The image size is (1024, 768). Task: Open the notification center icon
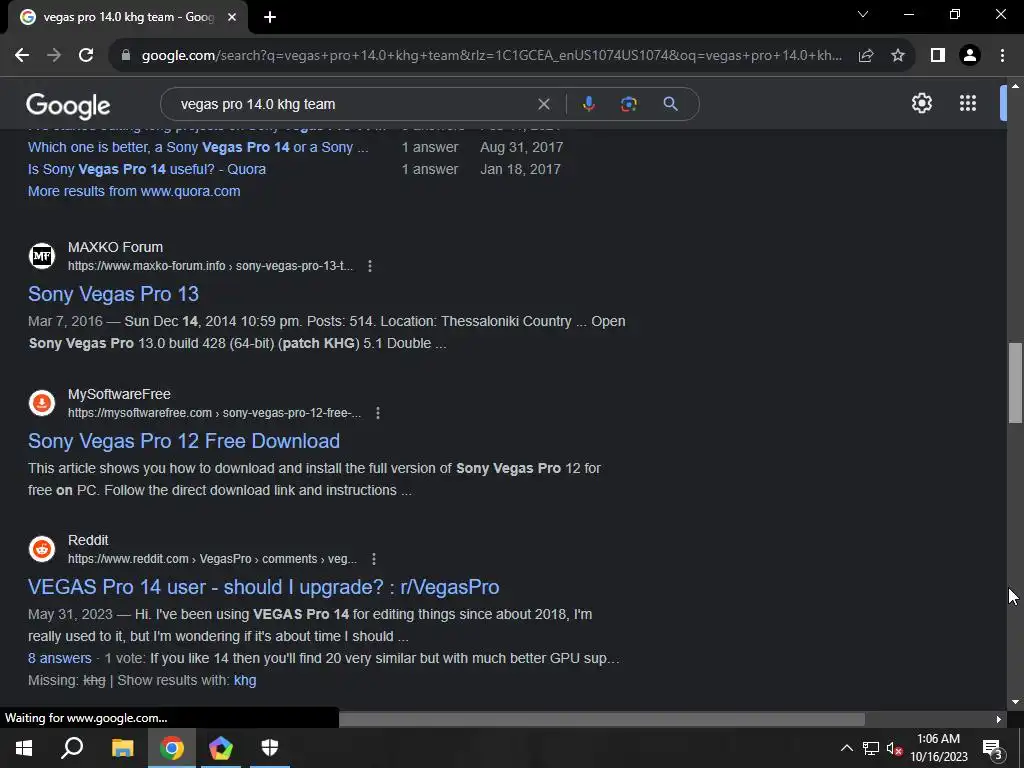tap(992, 748)
